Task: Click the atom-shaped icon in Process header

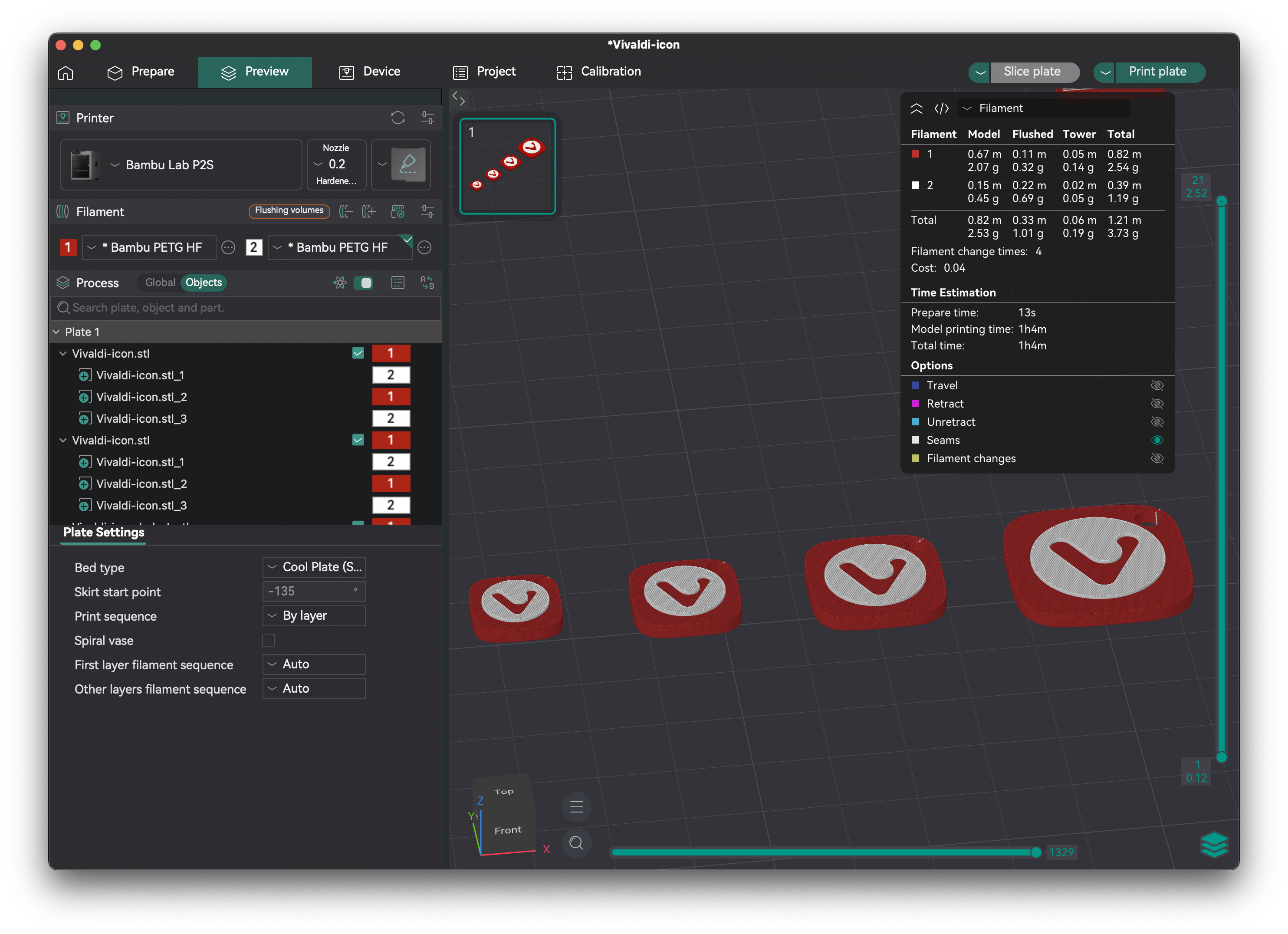Action: click(x=340, y=283)
